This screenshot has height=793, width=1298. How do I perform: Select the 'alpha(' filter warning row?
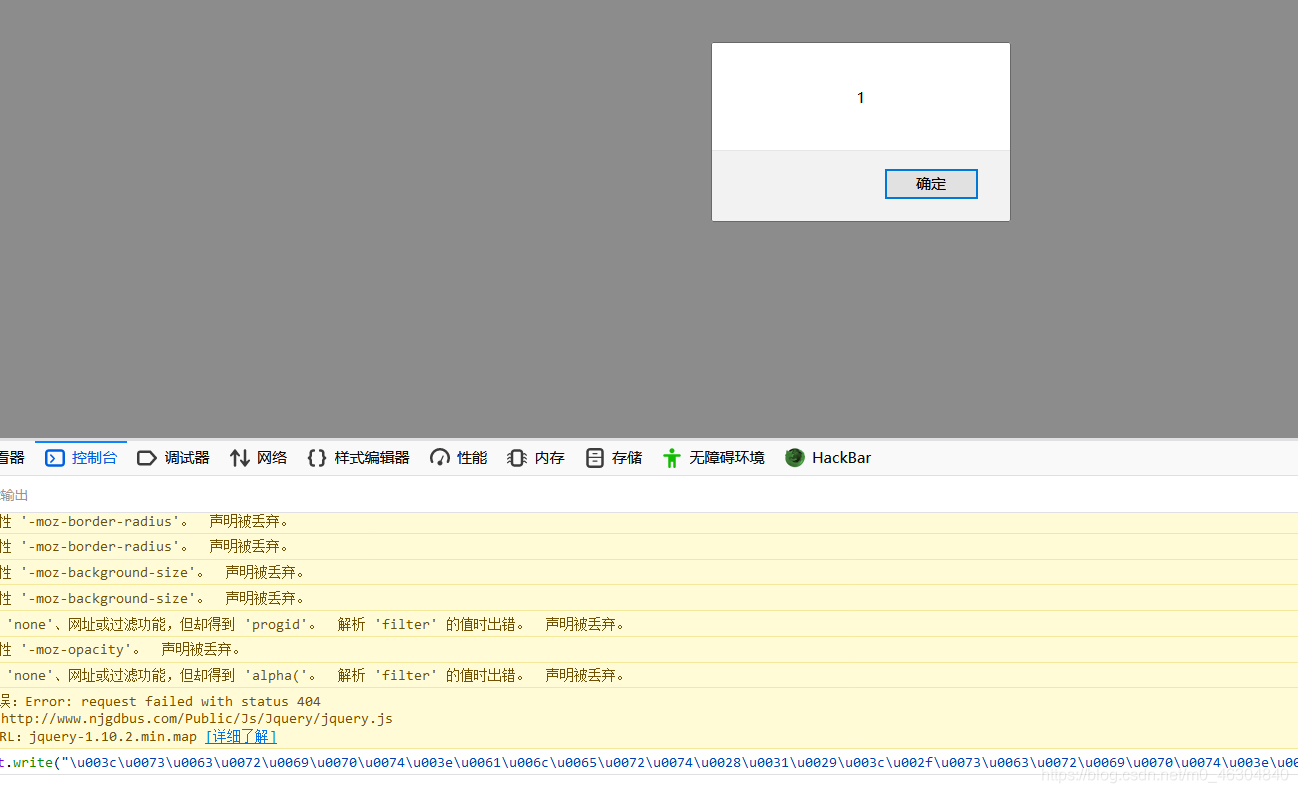pos(649,675)
